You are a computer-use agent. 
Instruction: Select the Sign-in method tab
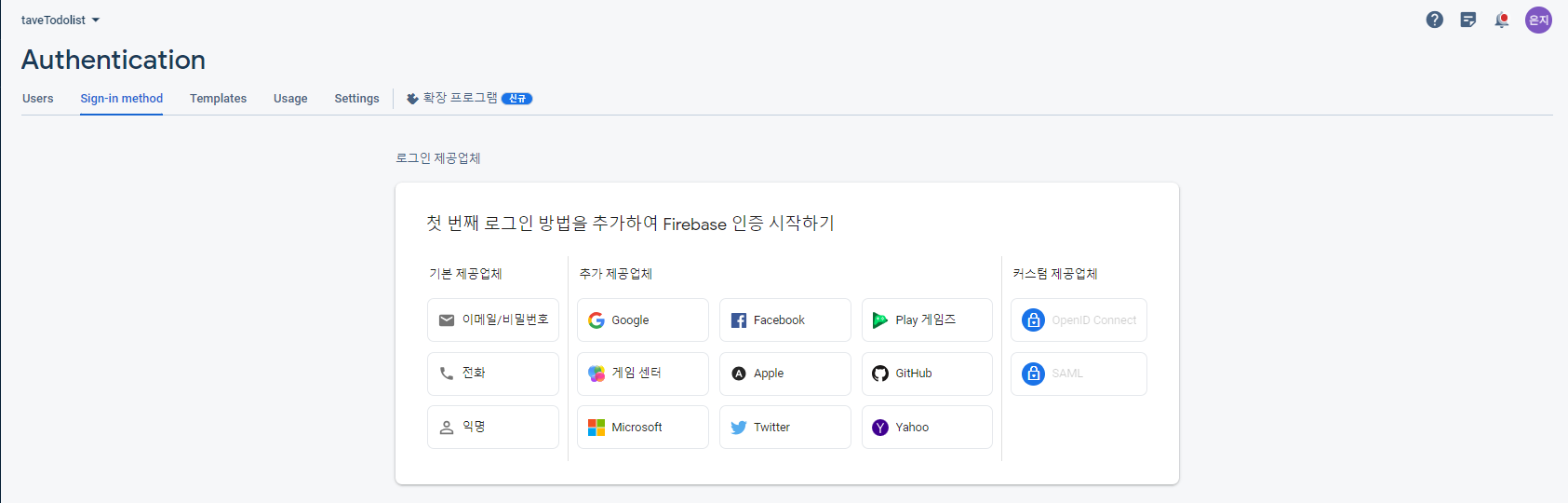pyautogui.click(x=121, y=99)
